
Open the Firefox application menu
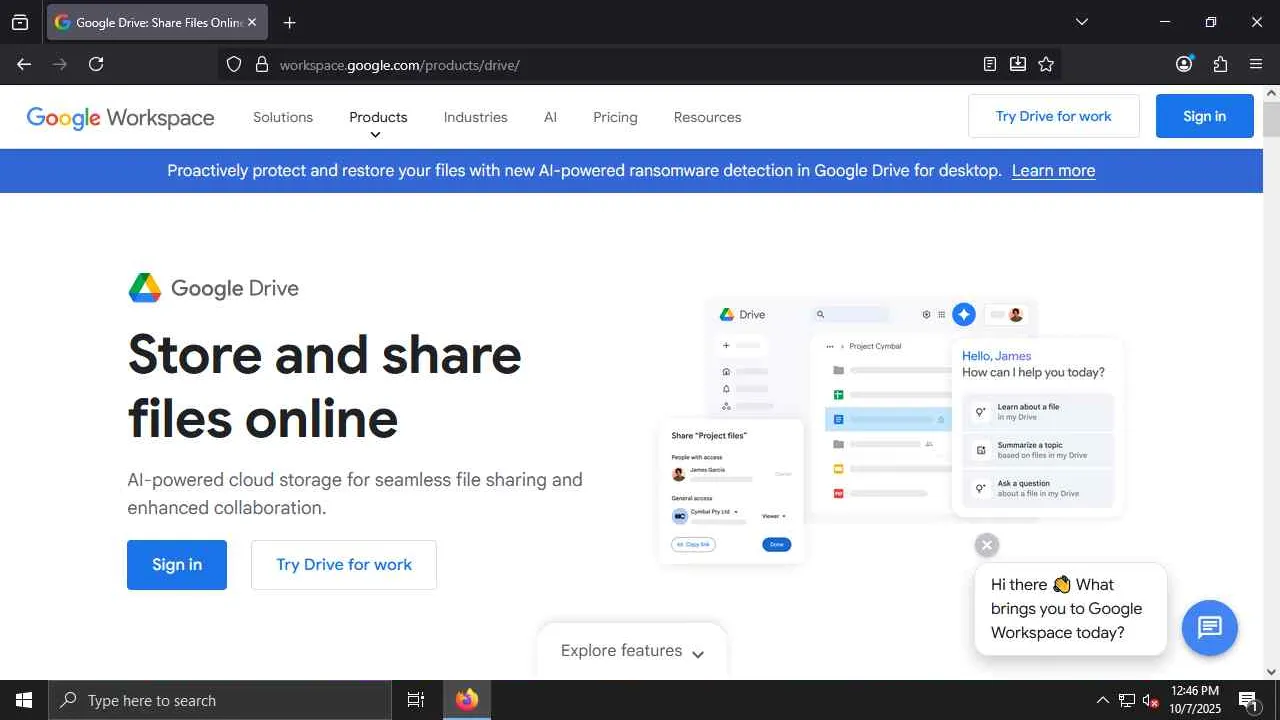click(x=1256, y=64)
